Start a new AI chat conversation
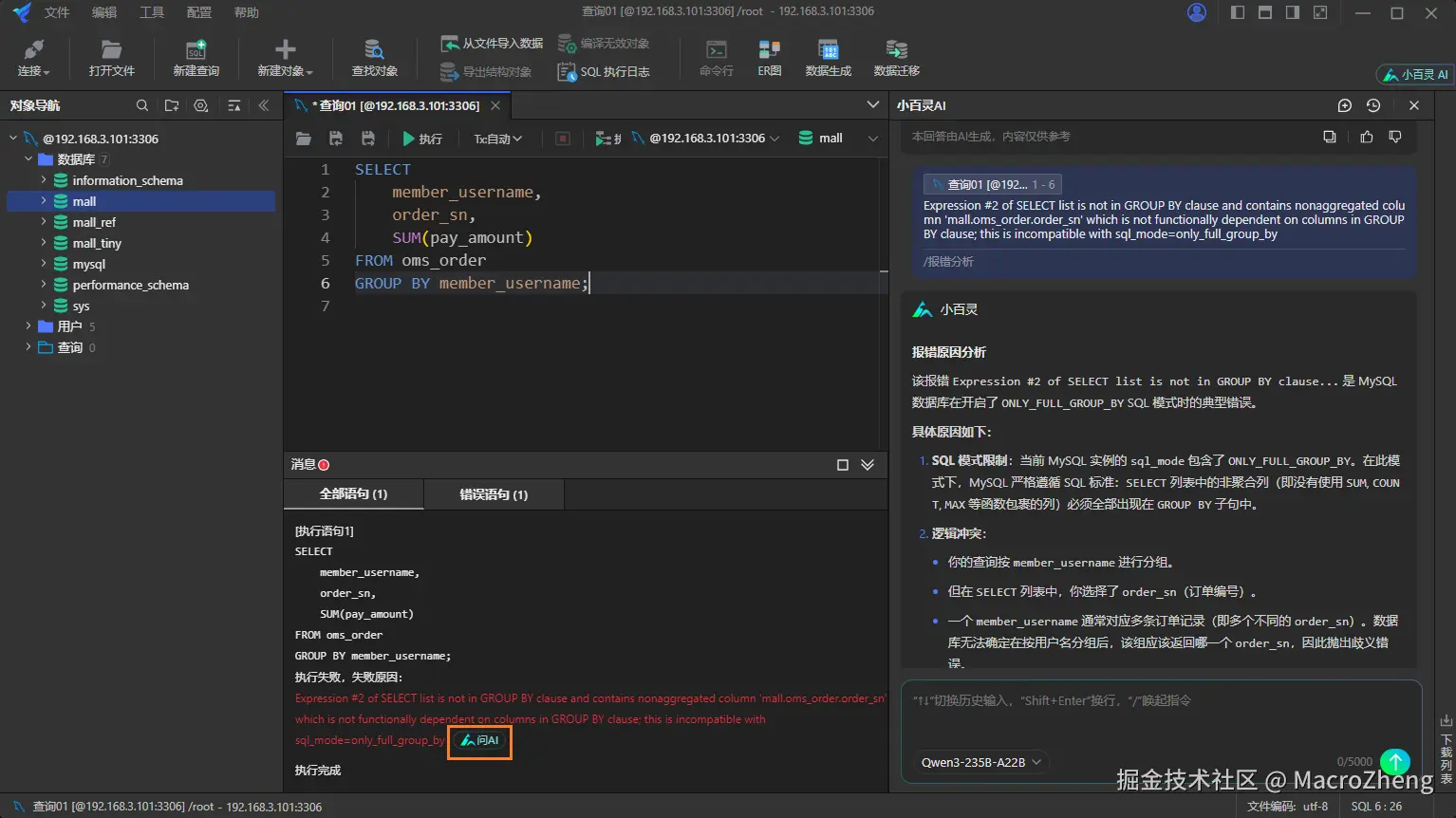Image resolution: width=1456 pixels, height=818 pixels. point(1344,105)
